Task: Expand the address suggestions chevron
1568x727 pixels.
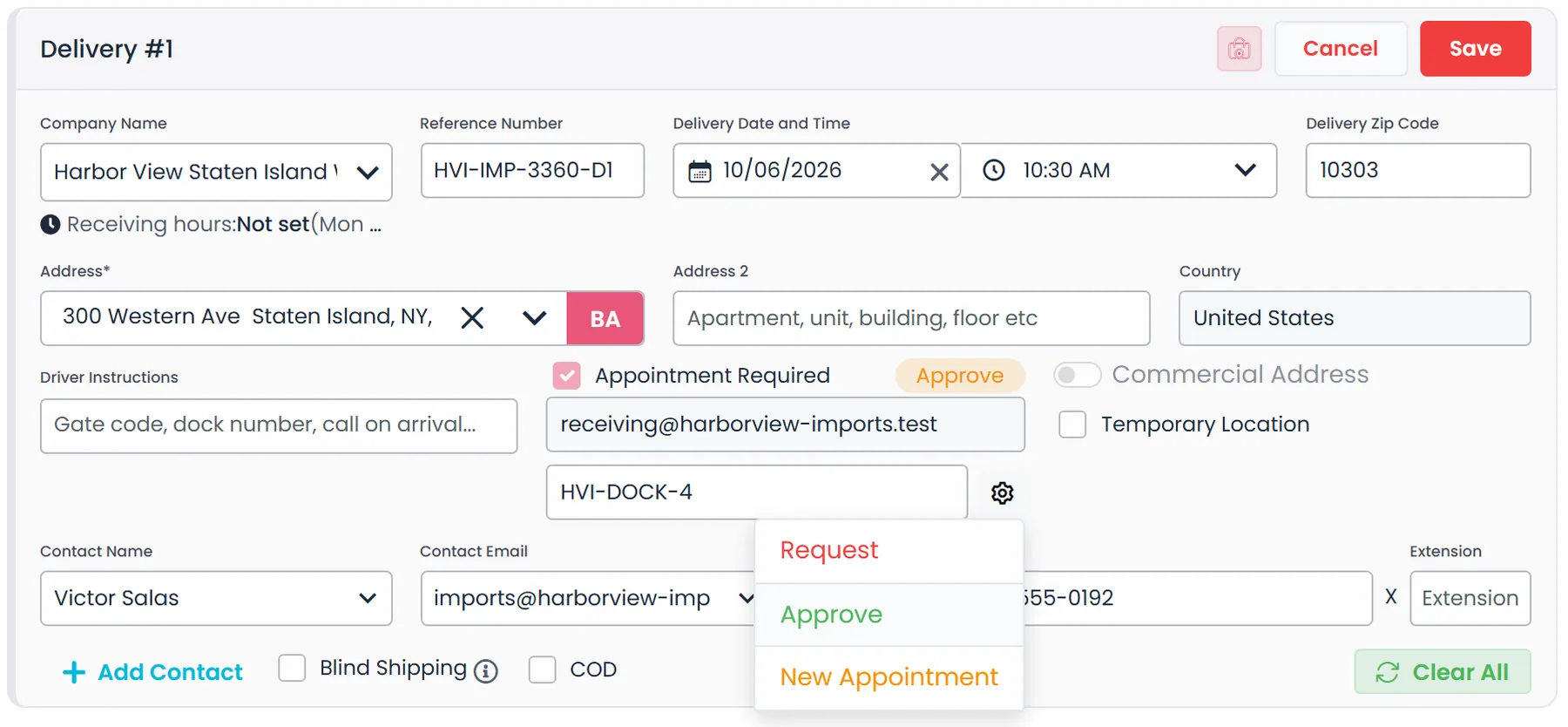Action: [x=534, y=318]
